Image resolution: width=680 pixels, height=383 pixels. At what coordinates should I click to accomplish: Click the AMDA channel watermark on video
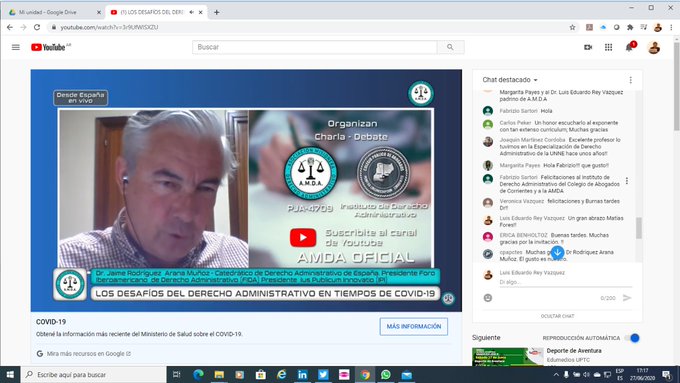[448, 298]
